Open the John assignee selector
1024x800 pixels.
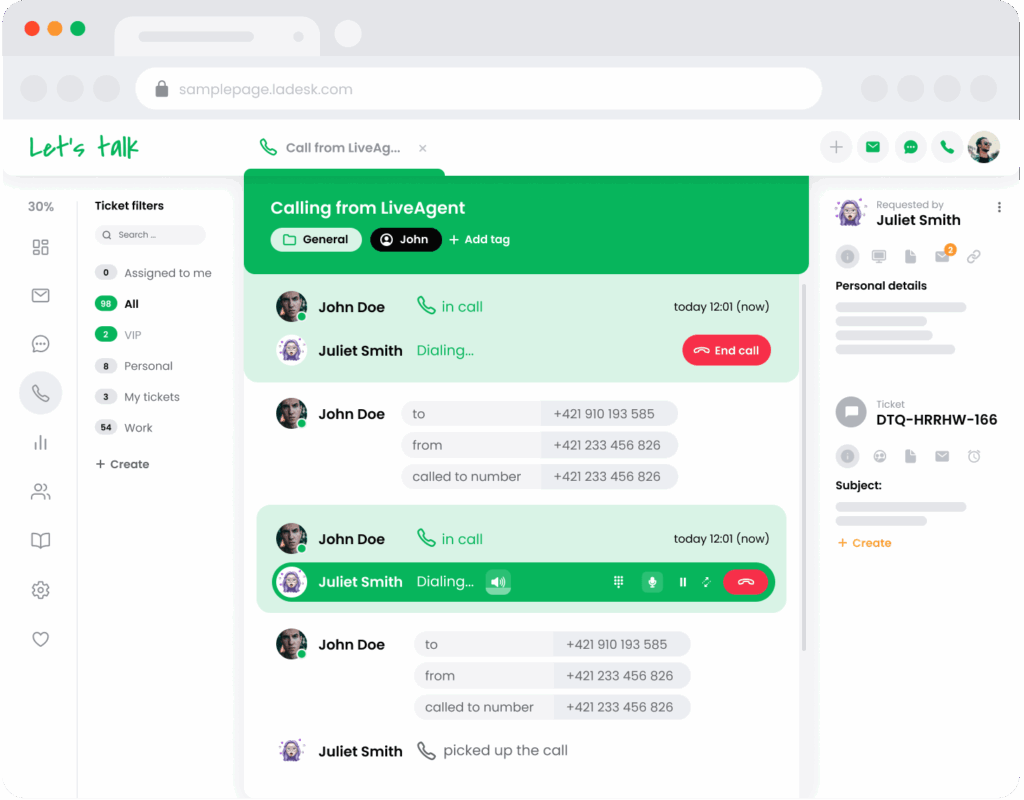pyautogui.click(x=406, y=240)
